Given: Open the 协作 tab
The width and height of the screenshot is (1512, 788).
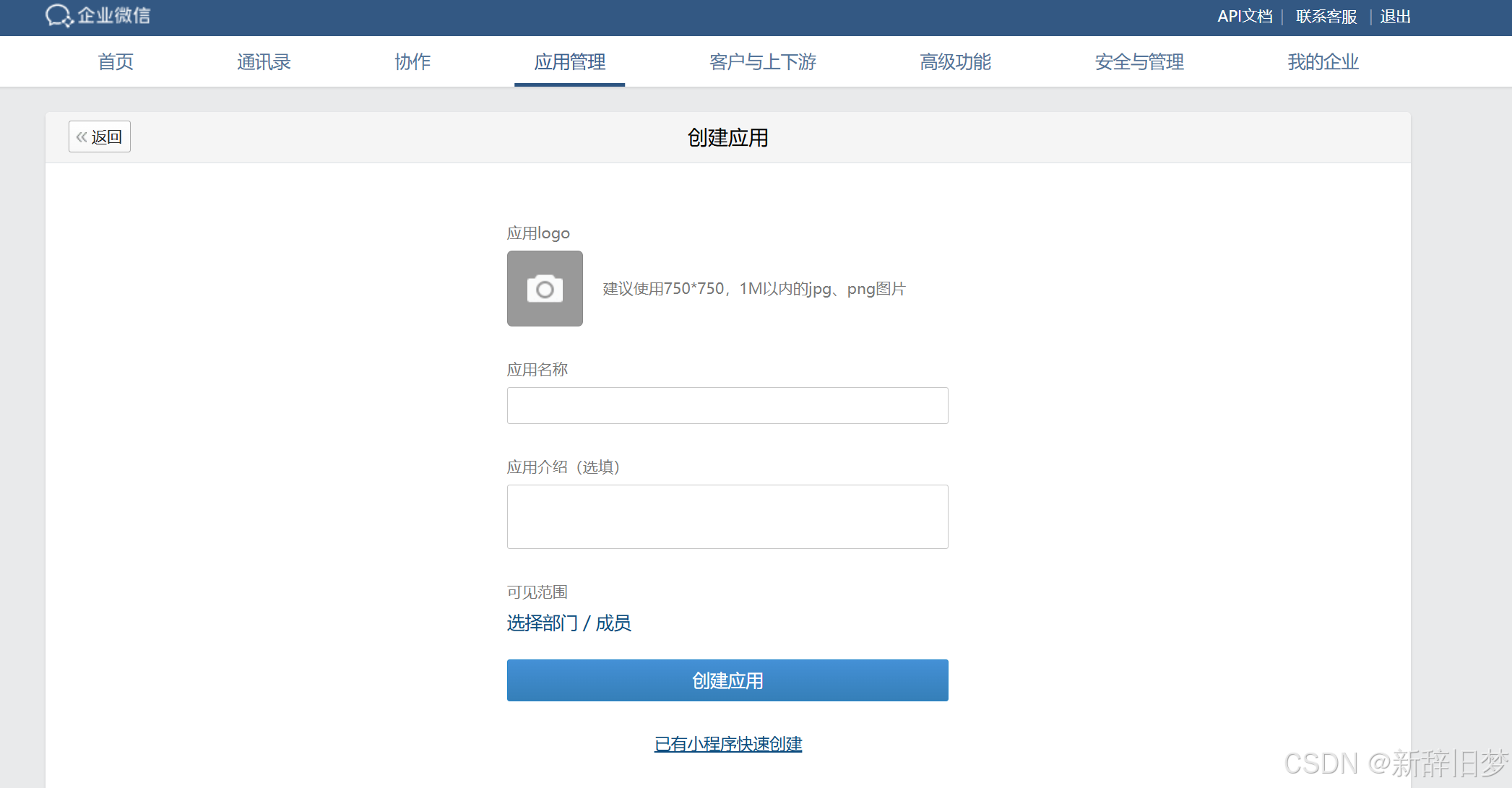Looking at the screenshot, I should point(412,62).
